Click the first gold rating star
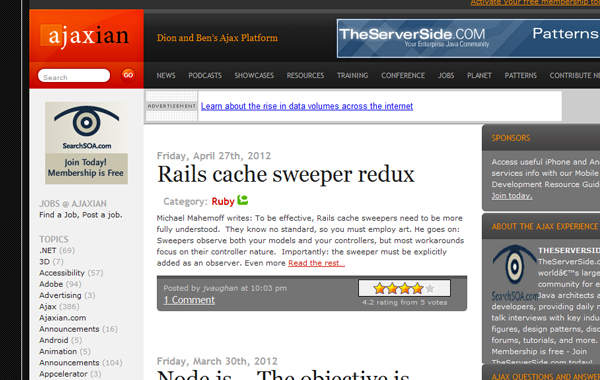 [x=380, y=288]
